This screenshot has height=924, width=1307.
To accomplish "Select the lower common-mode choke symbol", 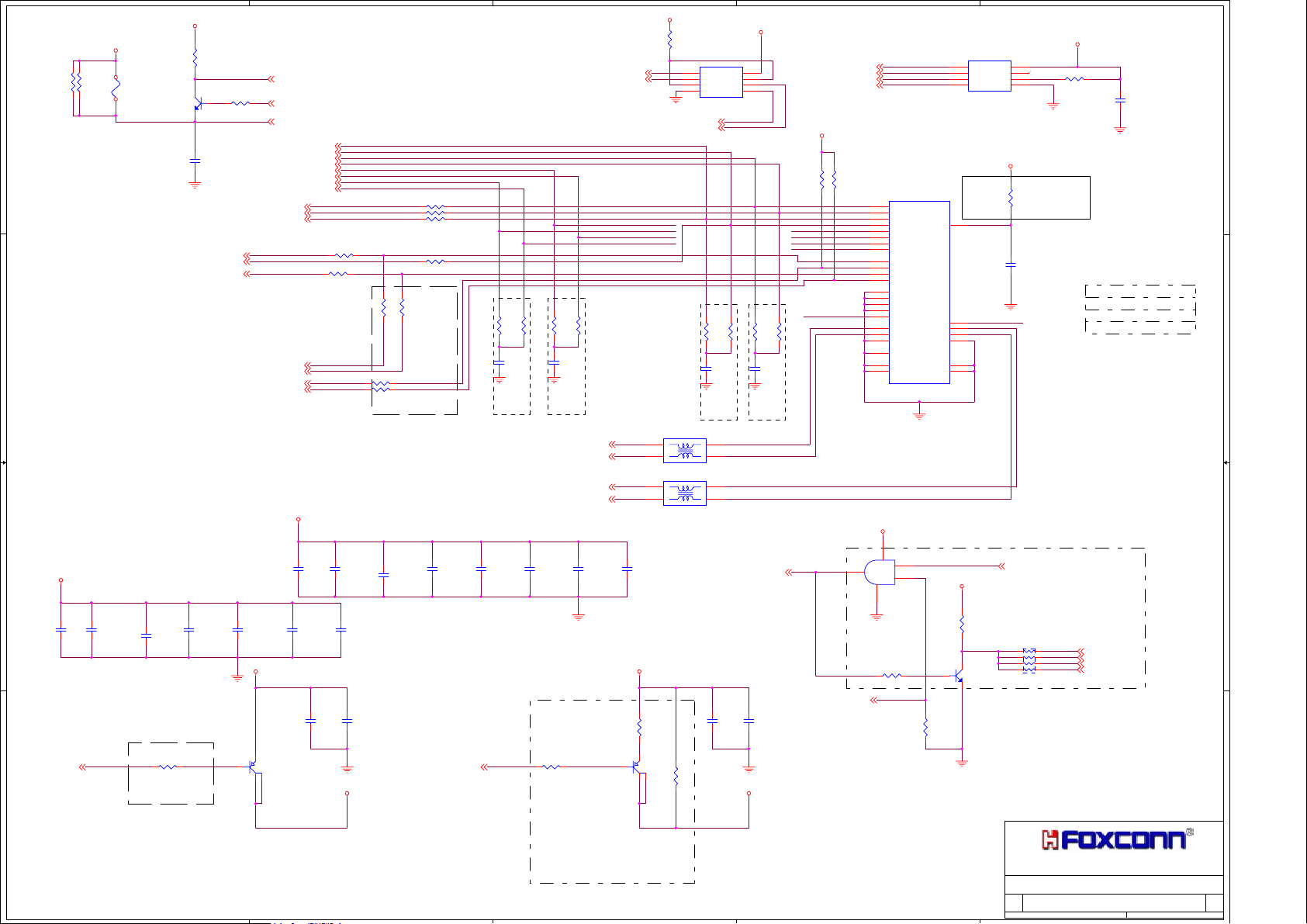I will [x=685, y=493].
